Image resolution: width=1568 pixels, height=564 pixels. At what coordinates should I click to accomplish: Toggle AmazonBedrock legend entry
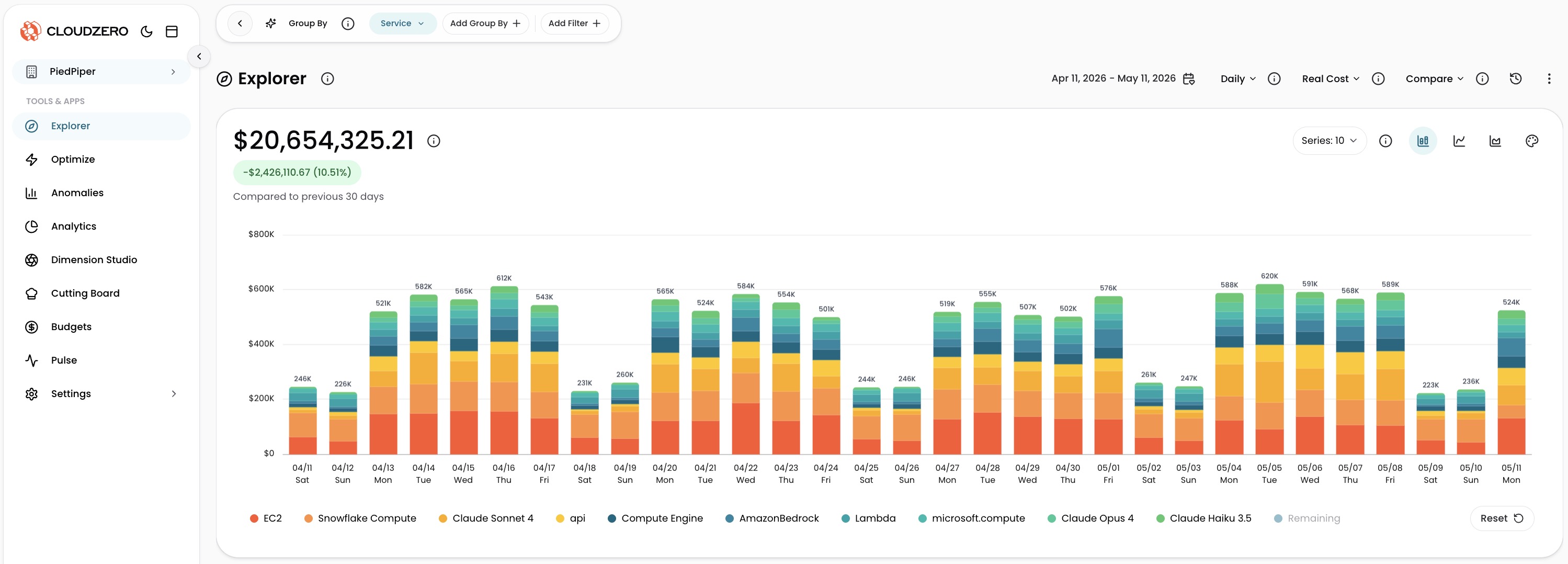772,518
